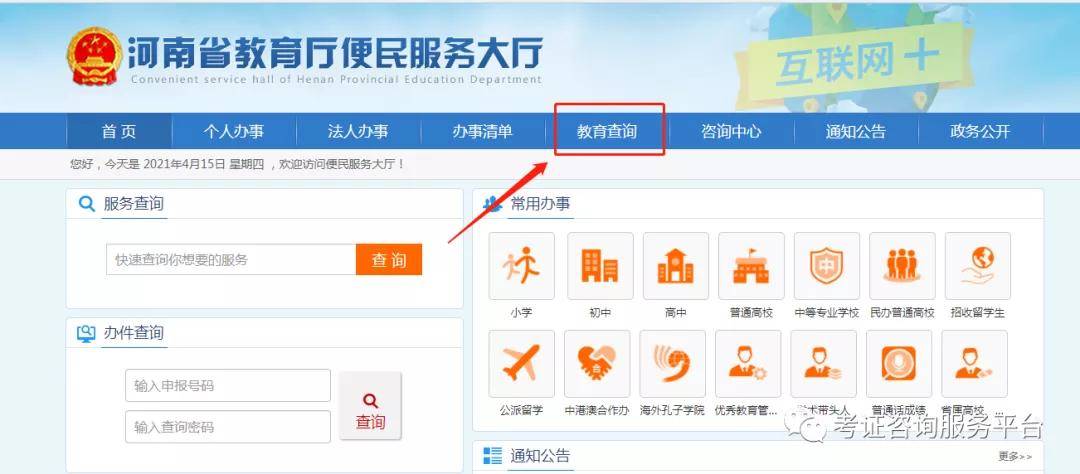The width and height of the screenshot is (1080, 474).
Task: Open the 招收留学生 globe-in-hand icon
Action: point(977,266)
